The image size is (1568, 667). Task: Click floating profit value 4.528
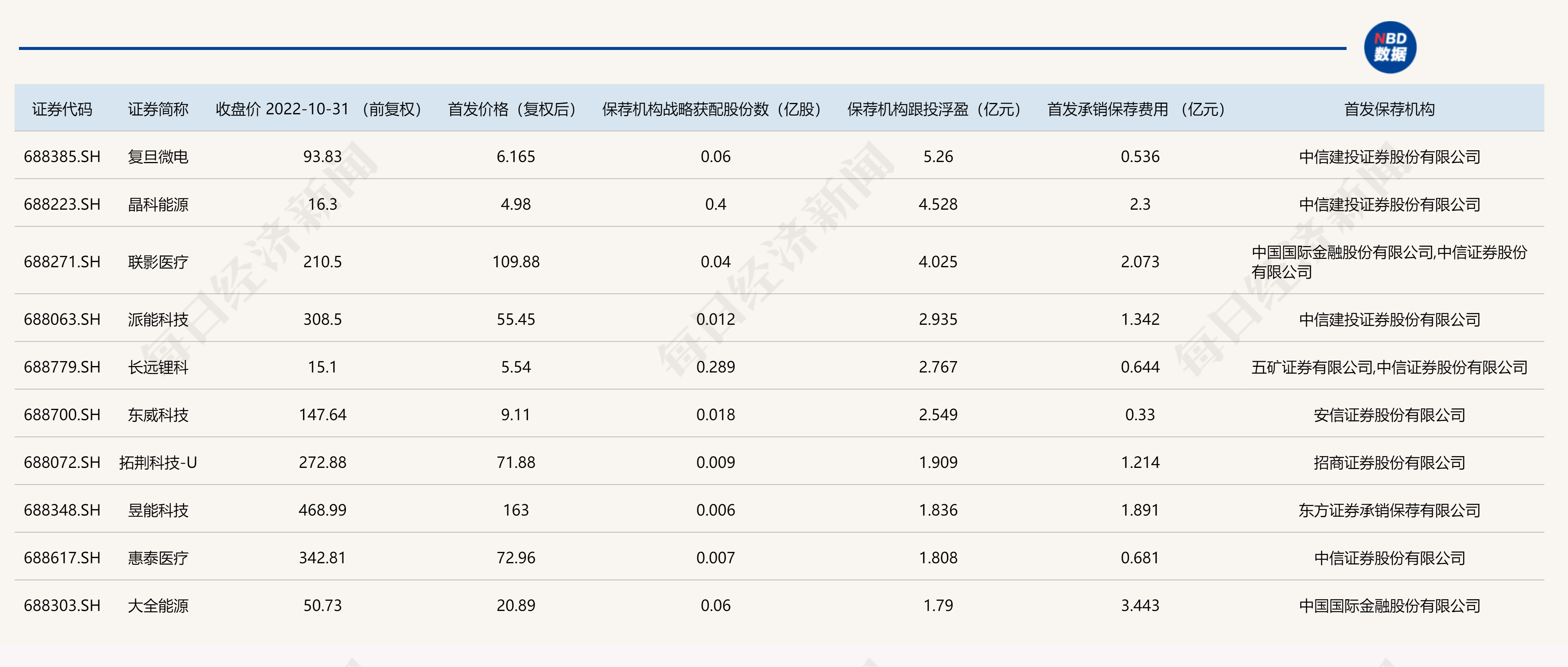pyautogui.click(x=938, y=204)
